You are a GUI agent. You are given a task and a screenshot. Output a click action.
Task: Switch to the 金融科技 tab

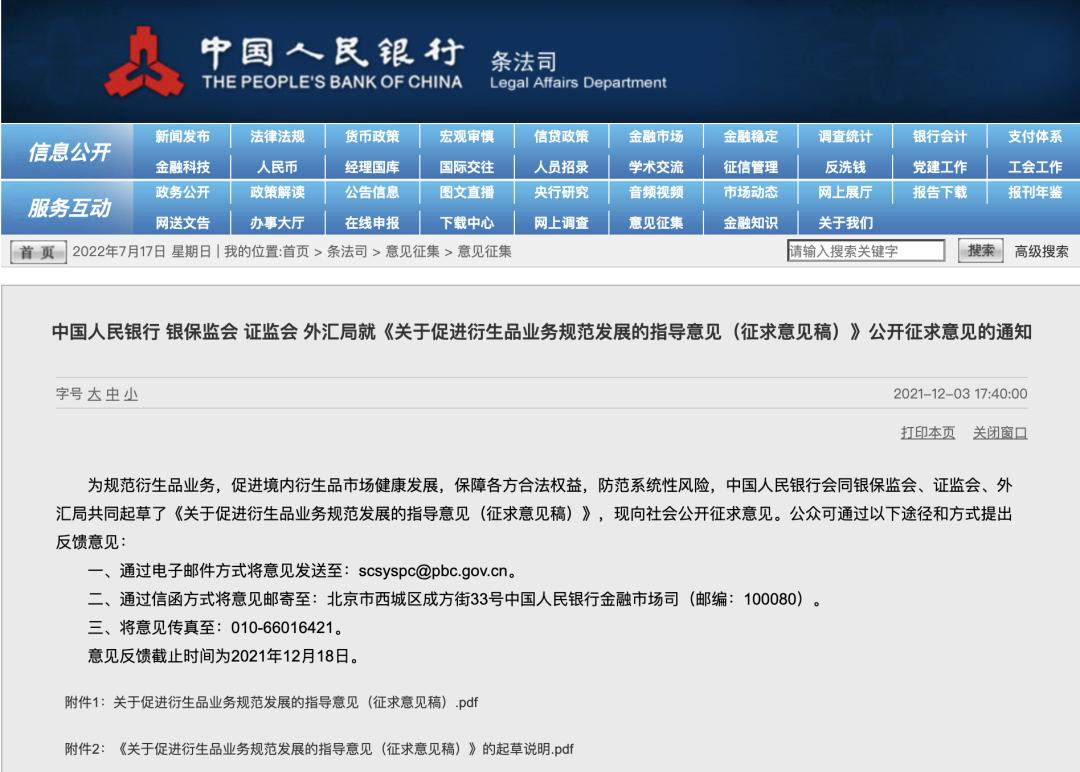(x=183, y=164)
